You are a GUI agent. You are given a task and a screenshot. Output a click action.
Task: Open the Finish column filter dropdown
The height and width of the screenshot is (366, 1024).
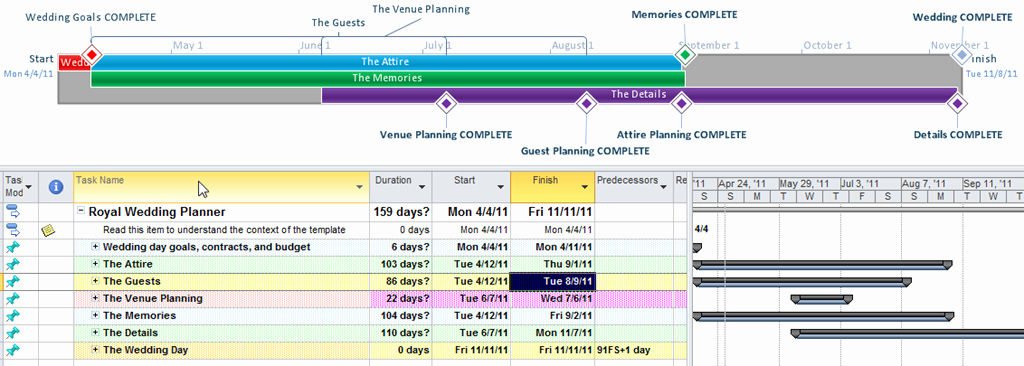click(585, 187)
